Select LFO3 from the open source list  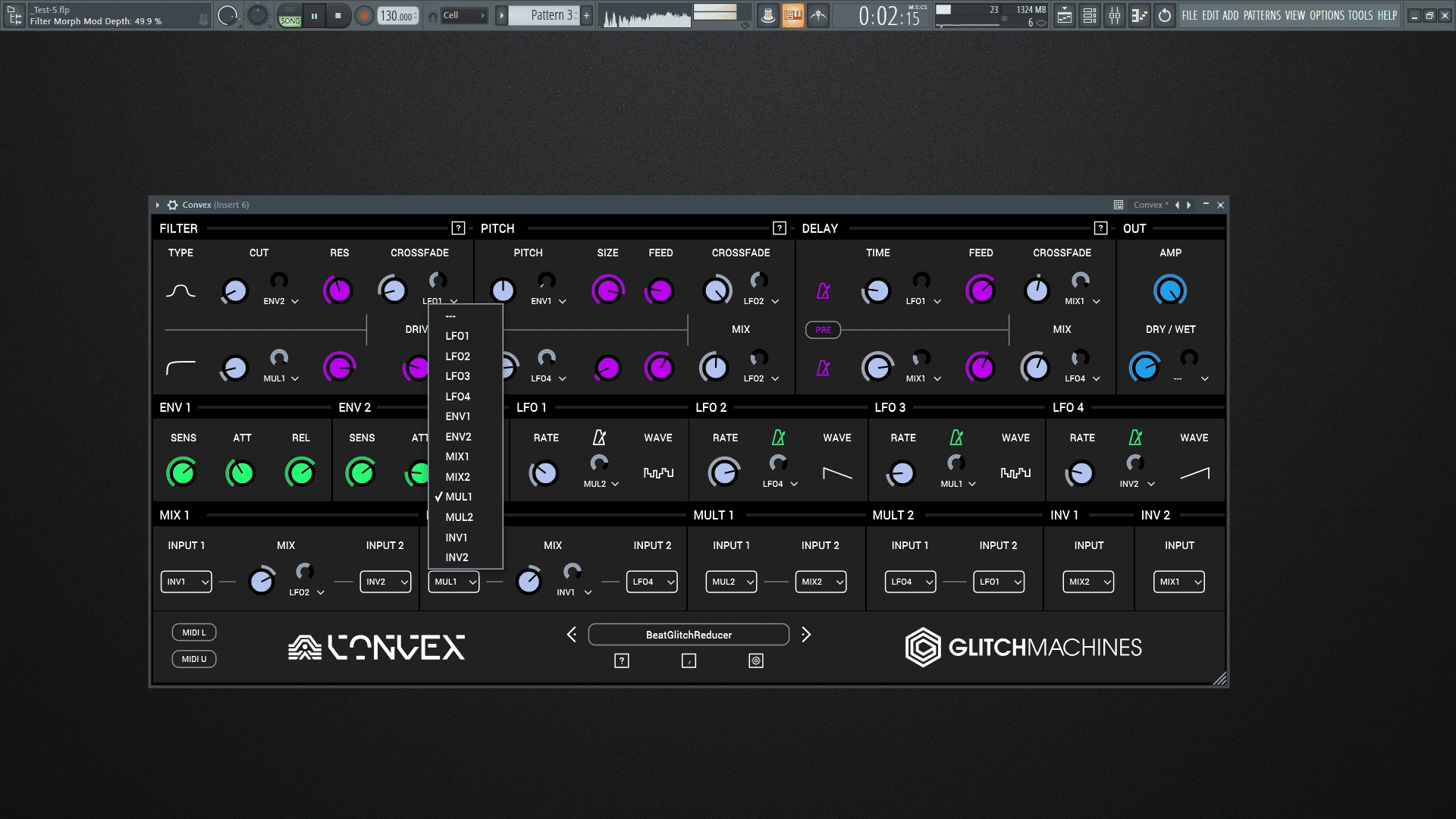[x=465, y=376]
